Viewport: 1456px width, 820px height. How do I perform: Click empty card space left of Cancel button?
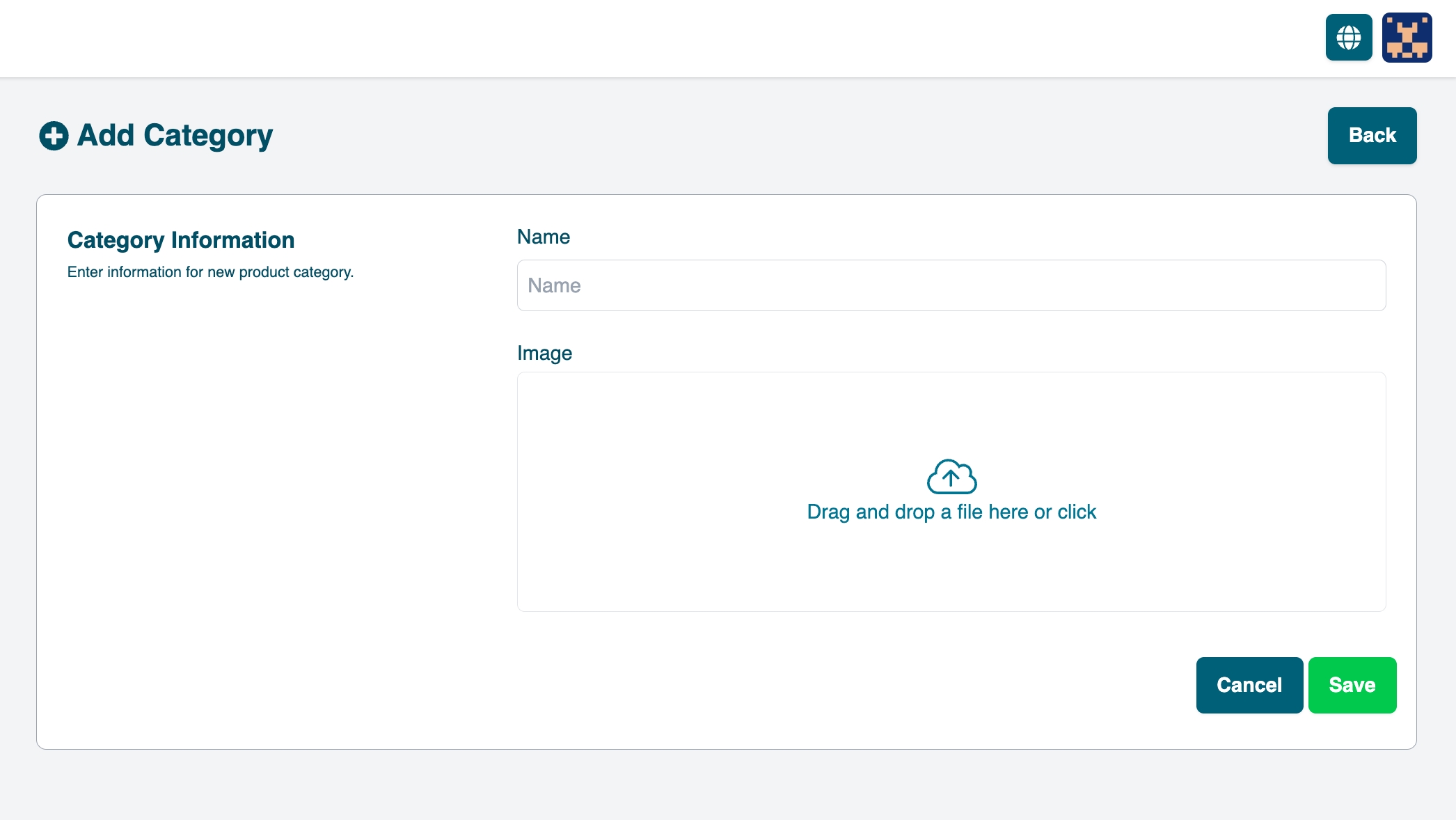click(905, 686)
